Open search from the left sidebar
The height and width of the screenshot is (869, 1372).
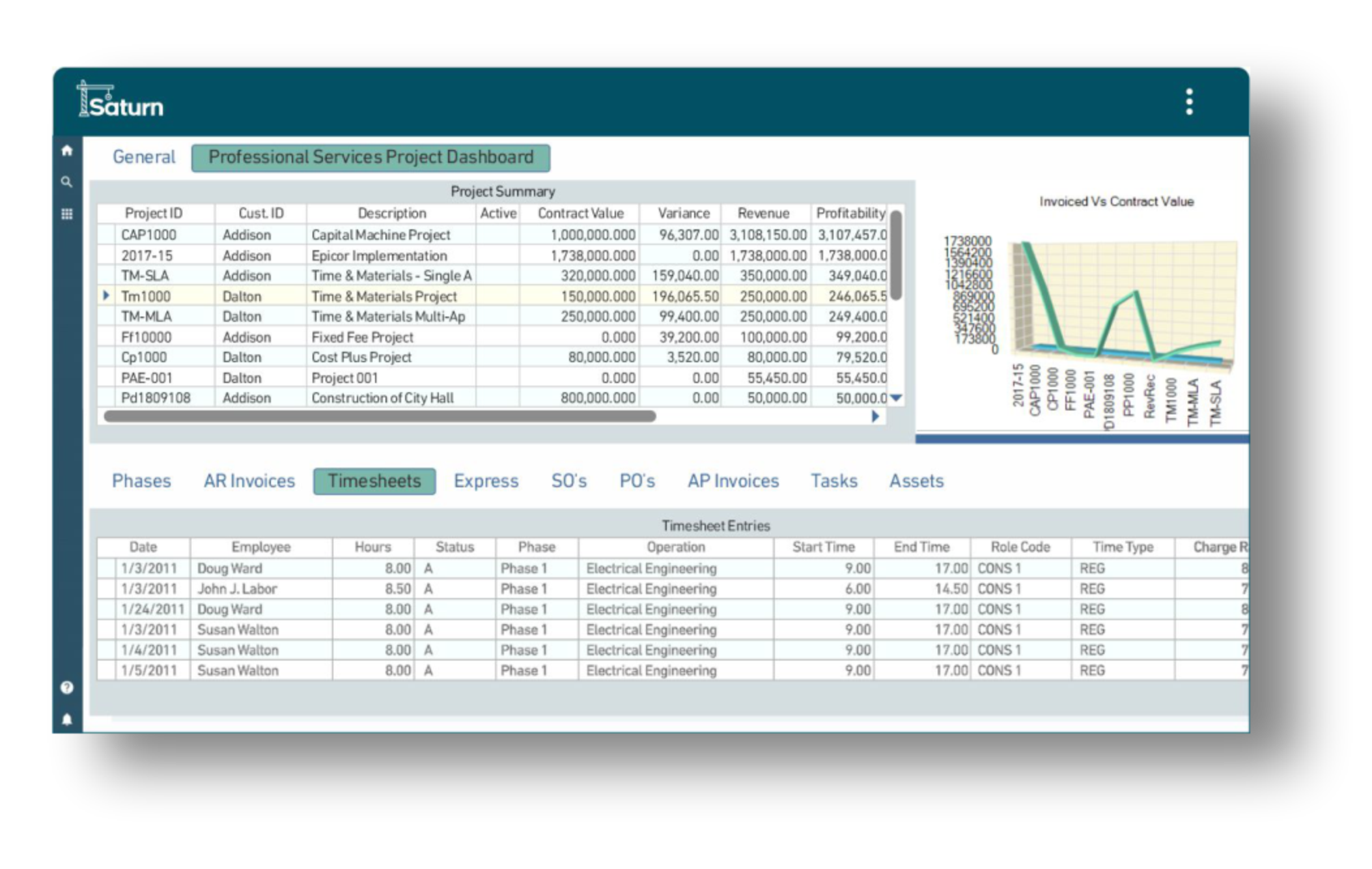coord(66,182)
